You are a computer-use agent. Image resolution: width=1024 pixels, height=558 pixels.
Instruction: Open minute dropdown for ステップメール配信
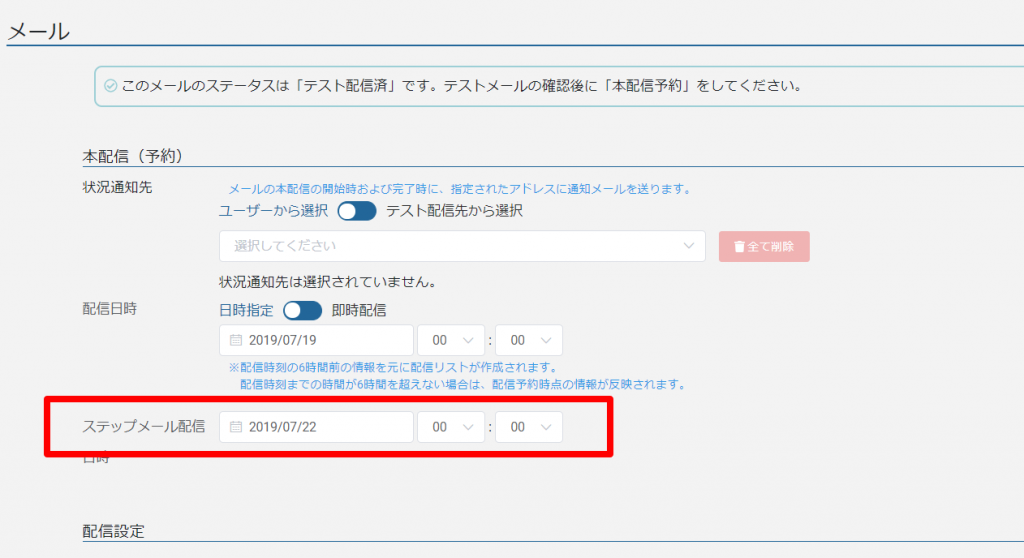click(x=529, y=427)
